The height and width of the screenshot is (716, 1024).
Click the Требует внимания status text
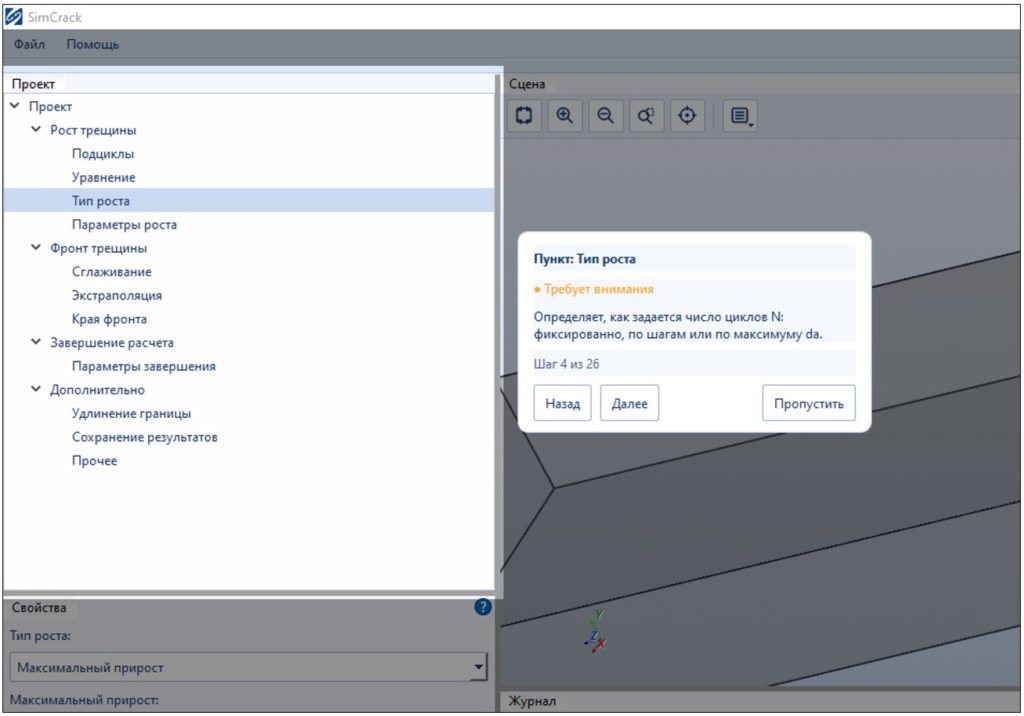click(599, 289)
